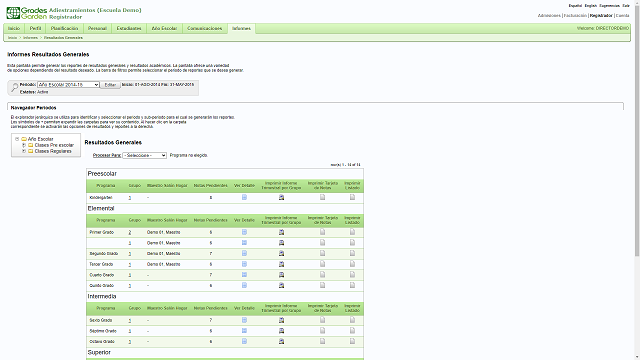
Task: Click Inicio in the breadcrumb
Action: [x=13, y=38]
